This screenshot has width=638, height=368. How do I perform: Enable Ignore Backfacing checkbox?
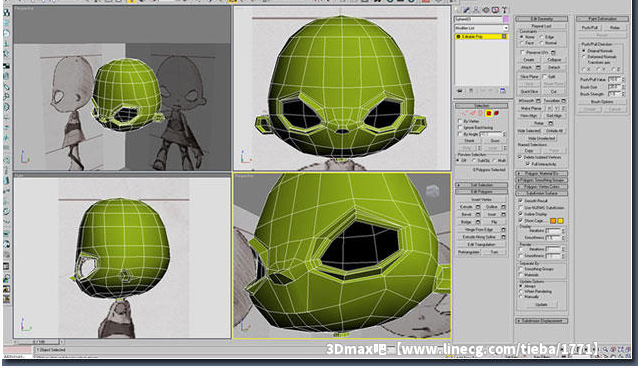(460, 127)
